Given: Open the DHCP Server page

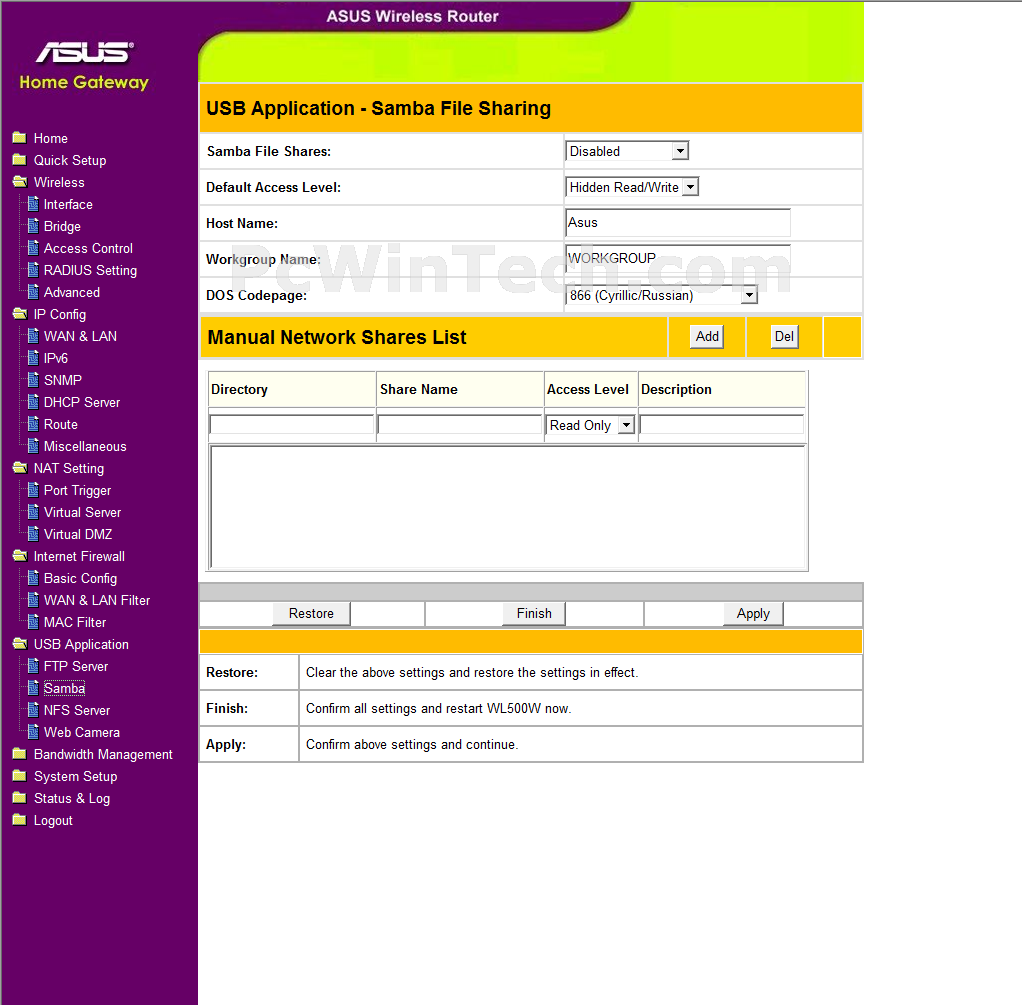Looking at the screenshot, I should tap(81, 403).
